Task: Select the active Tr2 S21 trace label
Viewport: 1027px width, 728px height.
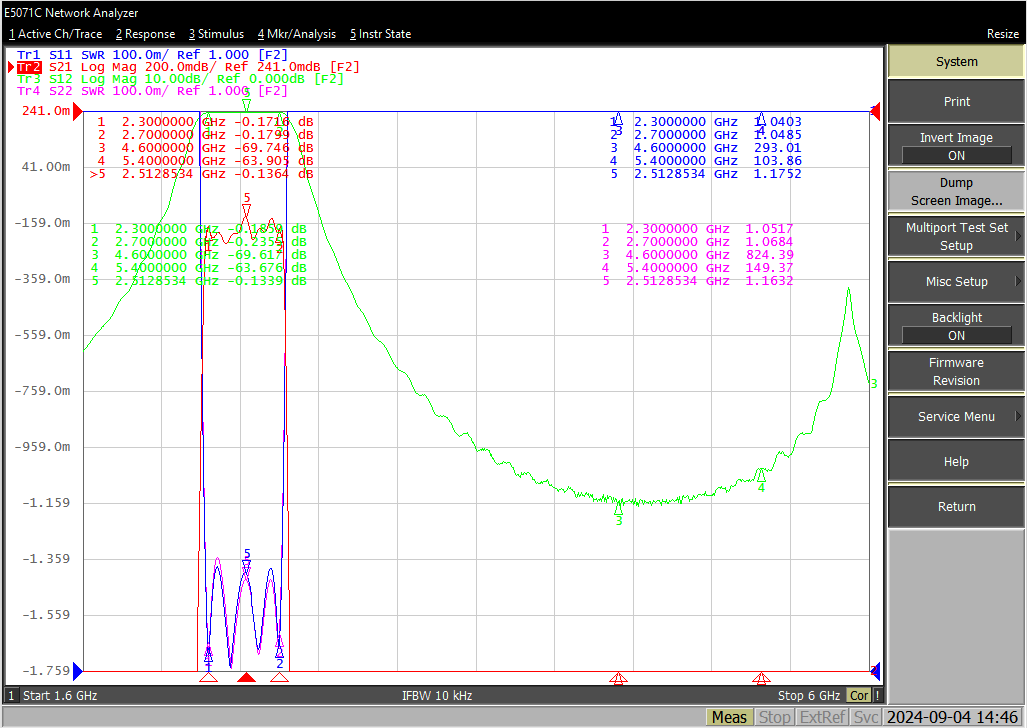Action: 187,67
